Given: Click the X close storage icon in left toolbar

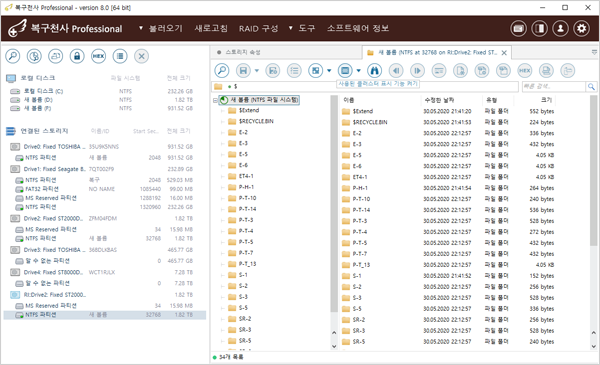Looking at the screenshot, I should (x=141, y=56).
